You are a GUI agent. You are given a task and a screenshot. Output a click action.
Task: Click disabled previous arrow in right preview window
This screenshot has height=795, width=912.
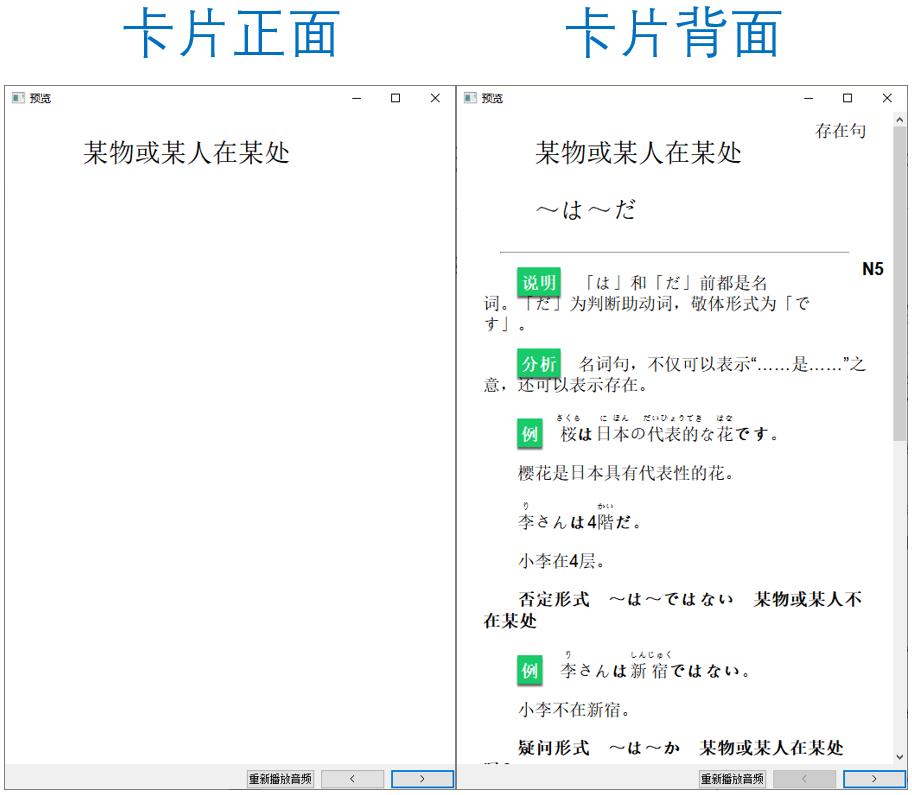(804, 779)
